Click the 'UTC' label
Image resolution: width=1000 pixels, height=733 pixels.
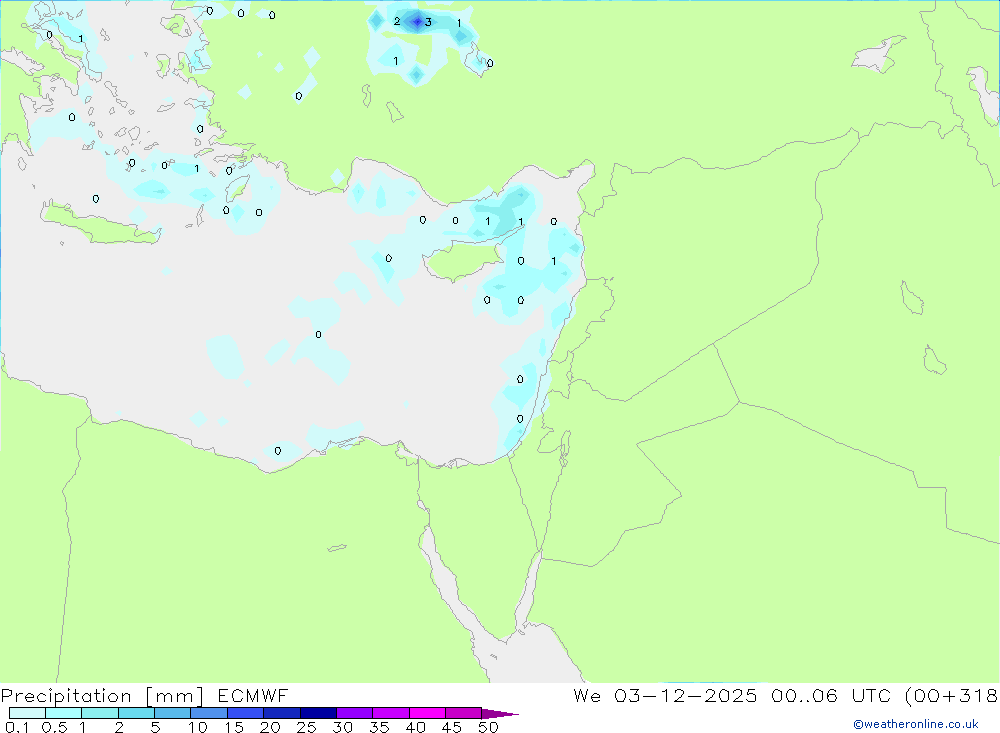click(872, 695)
